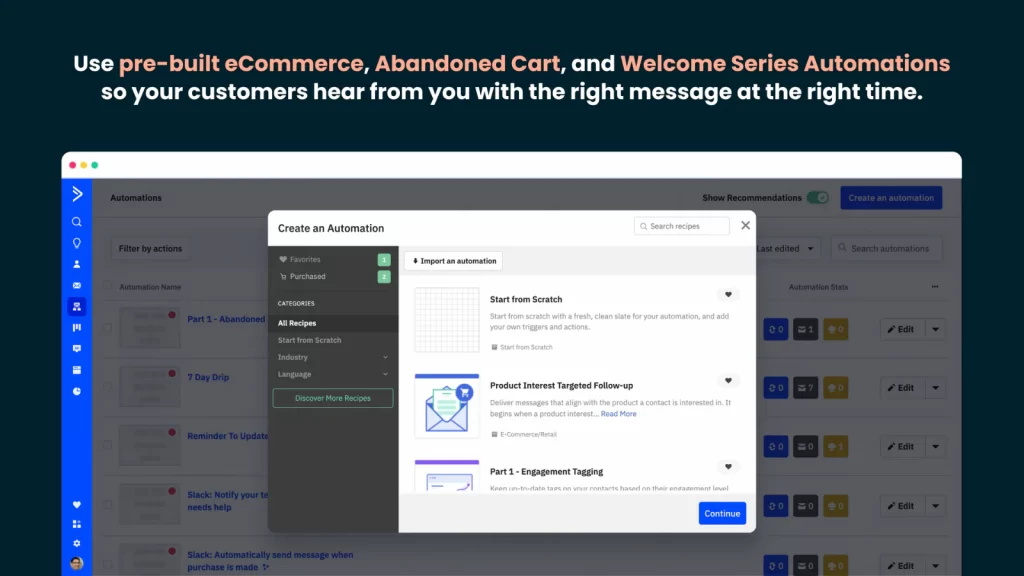Click the yellow goal badge showing 1

click(x=836, y=447)
